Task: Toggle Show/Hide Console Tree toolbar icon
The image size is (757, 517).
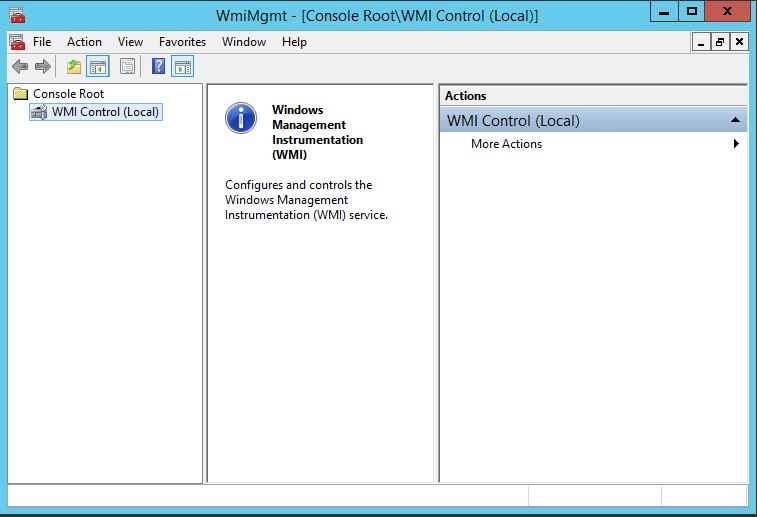Action: click(98, 67)
